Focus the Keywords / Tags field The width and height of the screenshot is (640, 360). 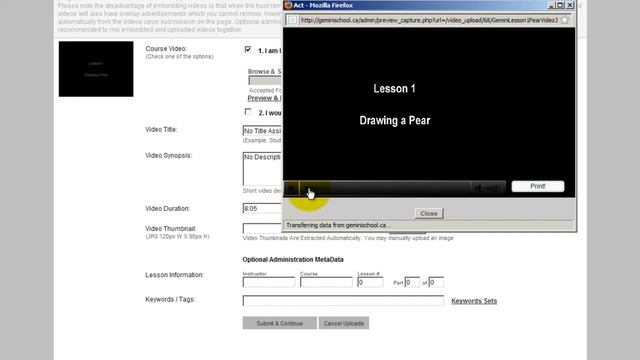click(343, 301)
